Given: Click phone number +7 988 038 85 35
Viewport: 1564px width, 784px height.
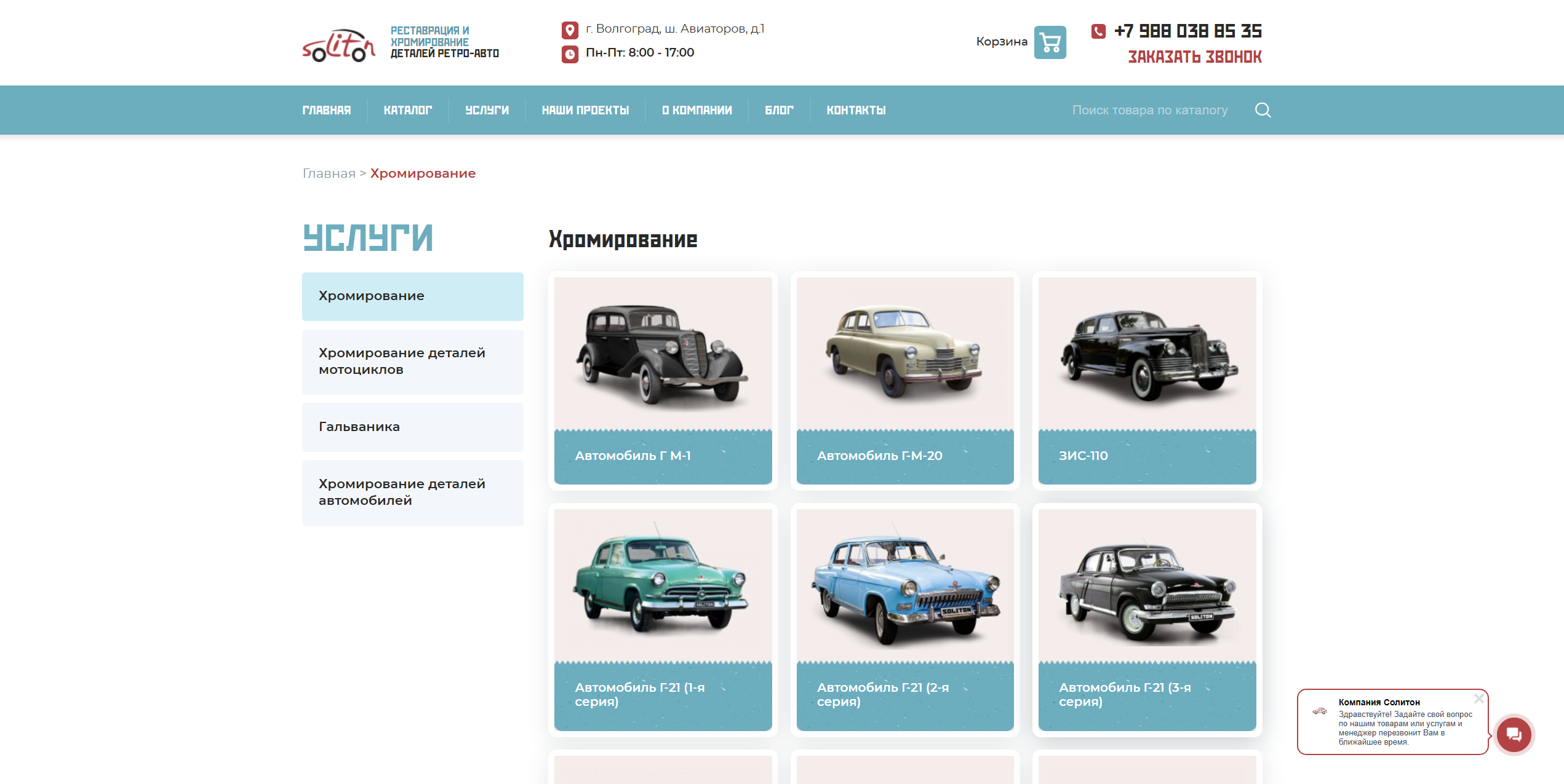Looking at the screenshot, I should pos(1187,31).
